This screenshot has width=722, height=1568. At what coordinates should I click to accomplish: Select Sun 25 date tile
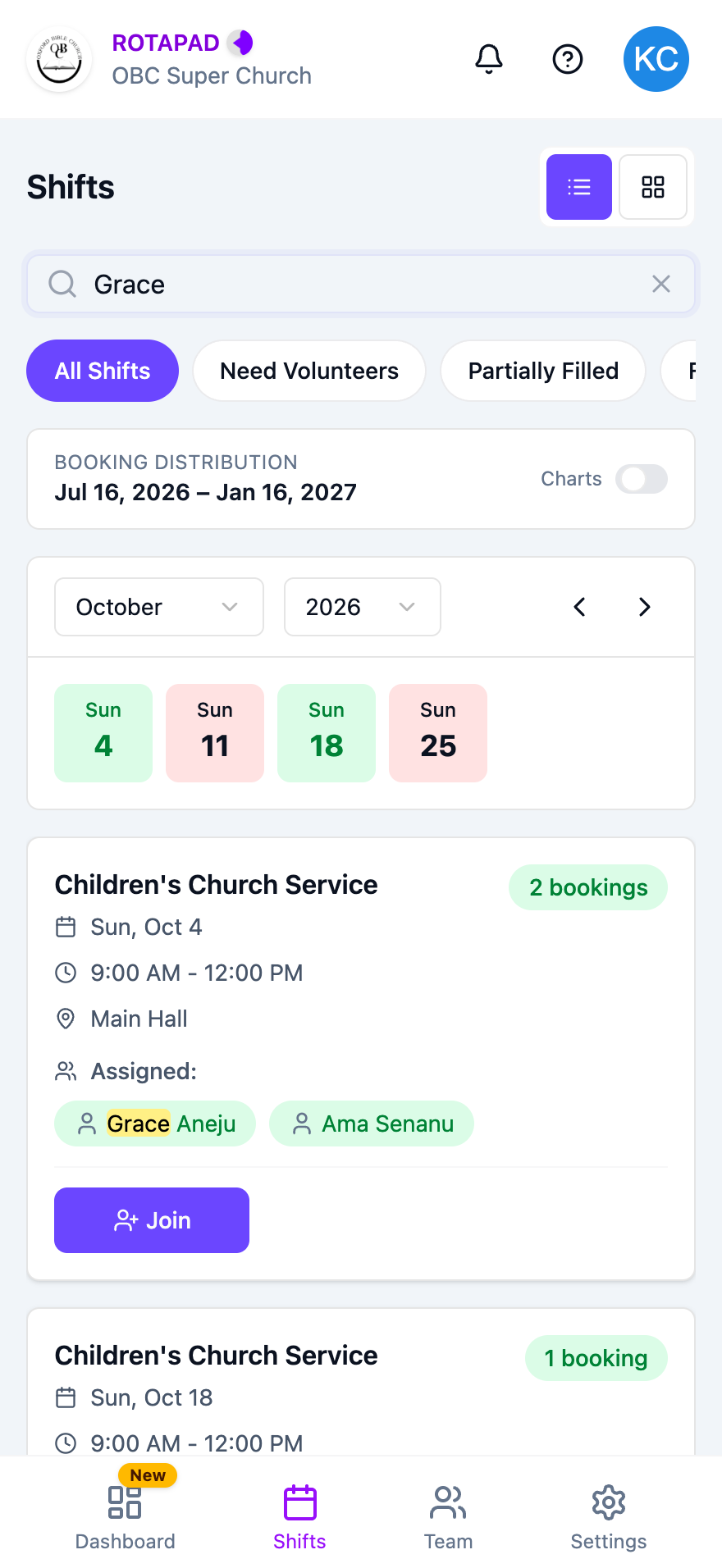(438, 733)
